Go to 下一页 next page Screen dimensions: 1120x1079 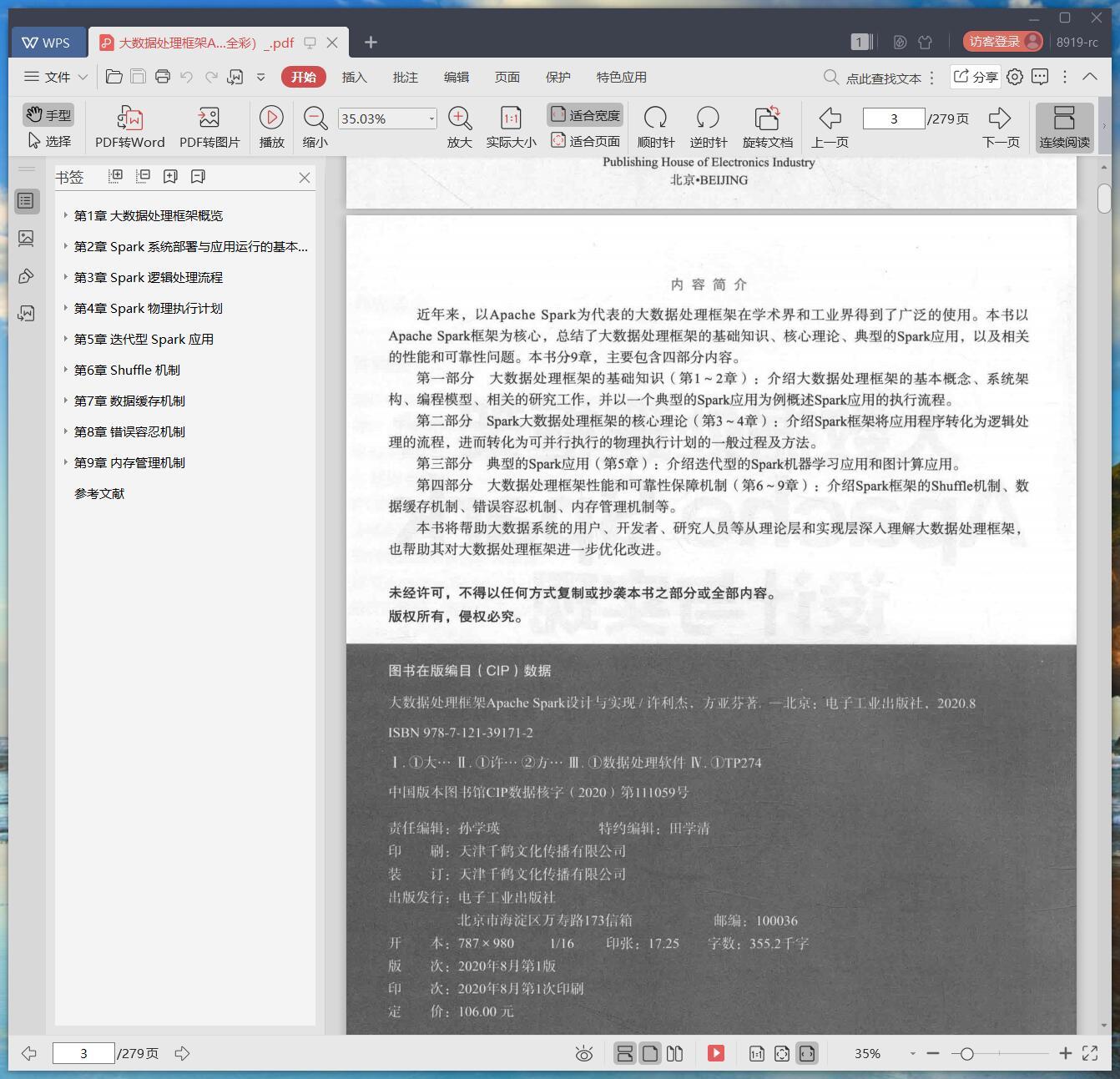(x=1000, y=127)
